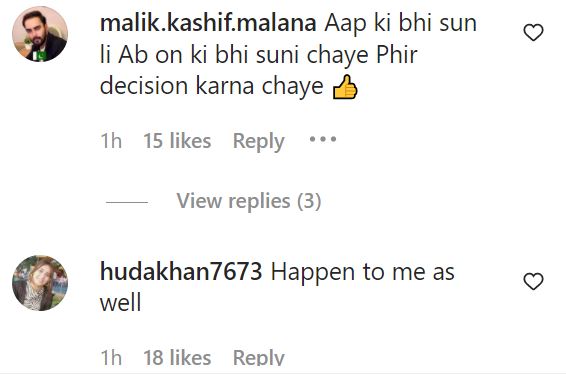566x389 pixels.
Task: Show who gave the 15 likes
Action: point(177,140)
